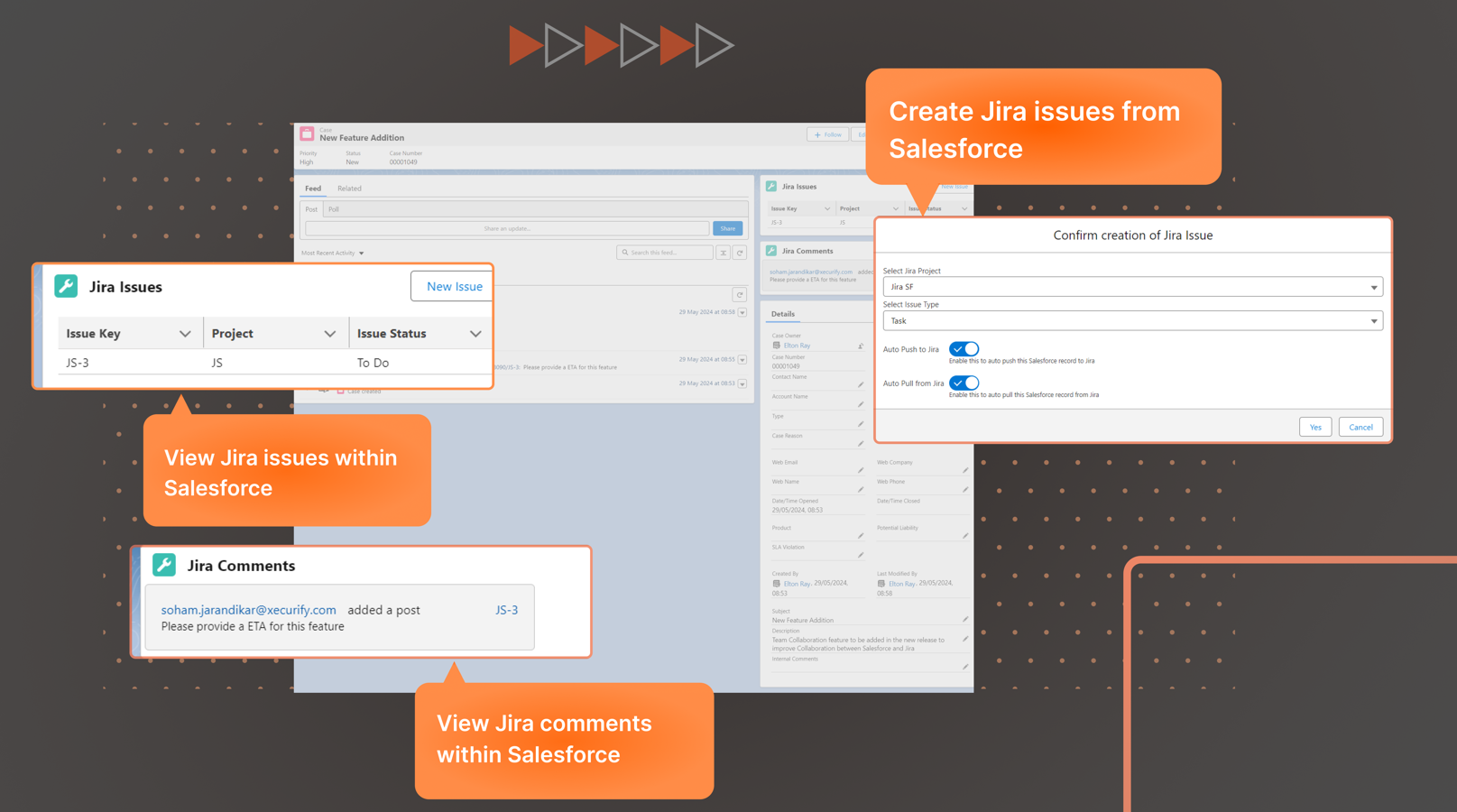The image size is (1457, 812).
Task: Open the Elton Ray link under Created By
Action: click(796, 584)
